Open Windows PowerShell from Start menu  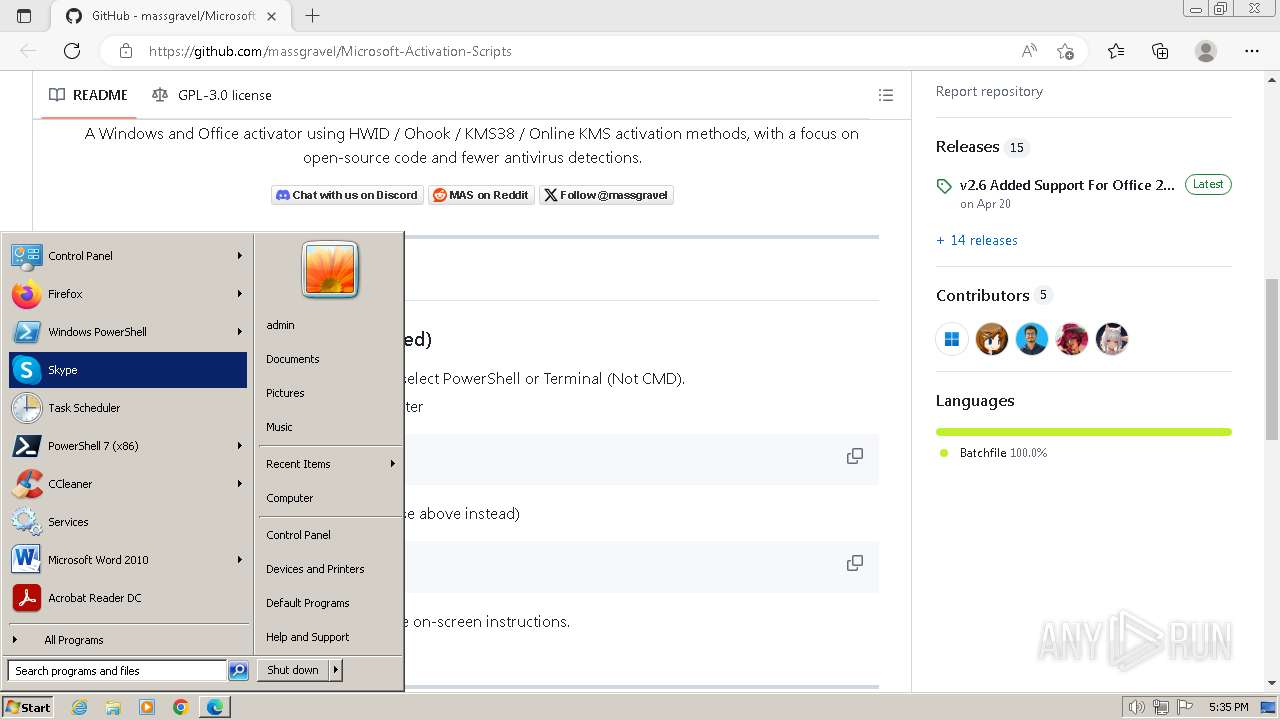127,332
